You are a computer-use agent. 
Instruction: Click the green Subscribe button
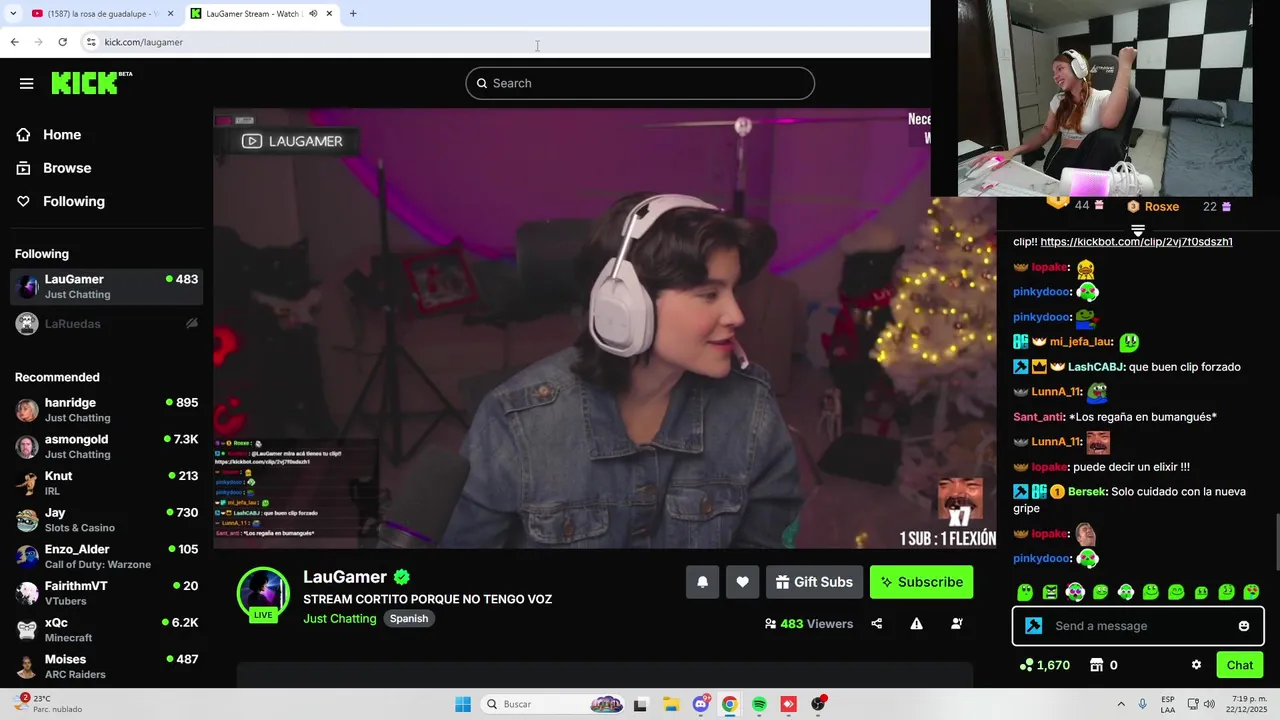pos(921,582)
